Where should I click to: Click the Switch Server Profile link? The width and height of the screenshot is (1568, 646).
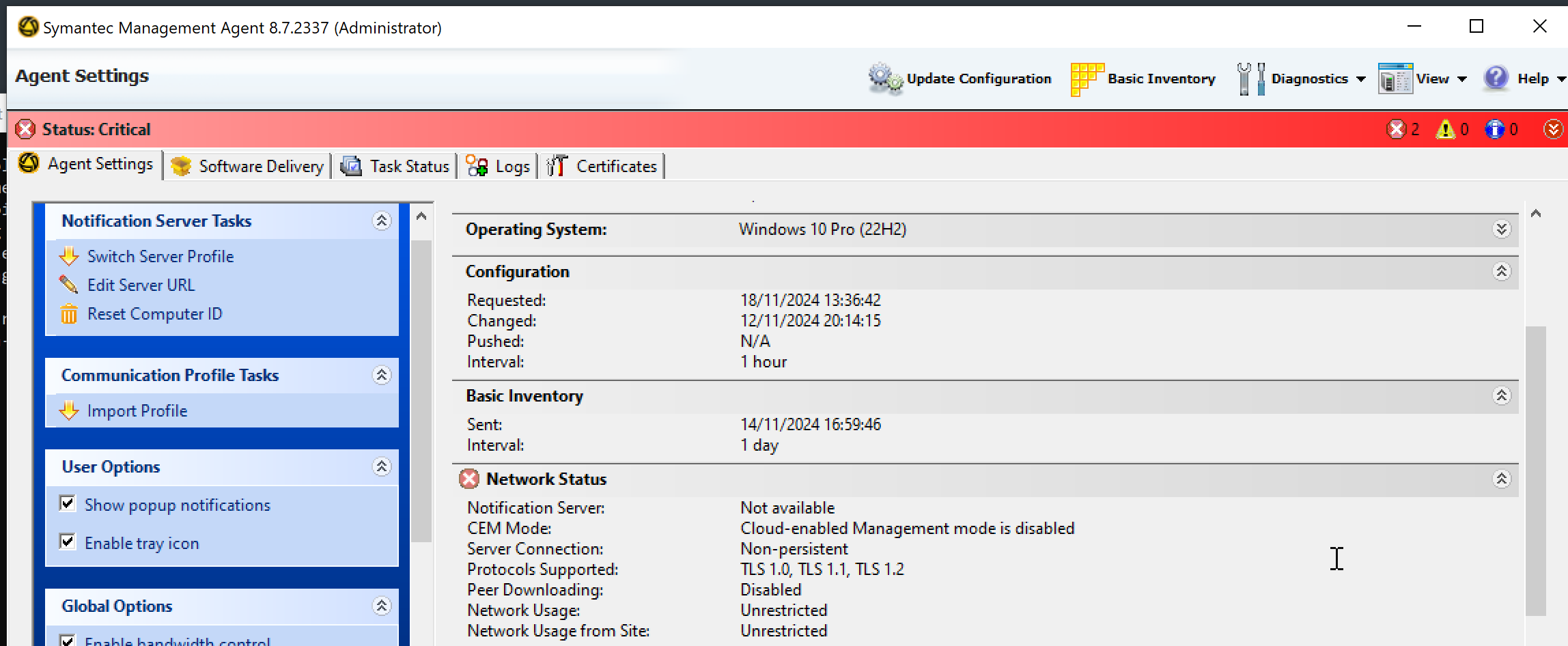pos(160,256)
